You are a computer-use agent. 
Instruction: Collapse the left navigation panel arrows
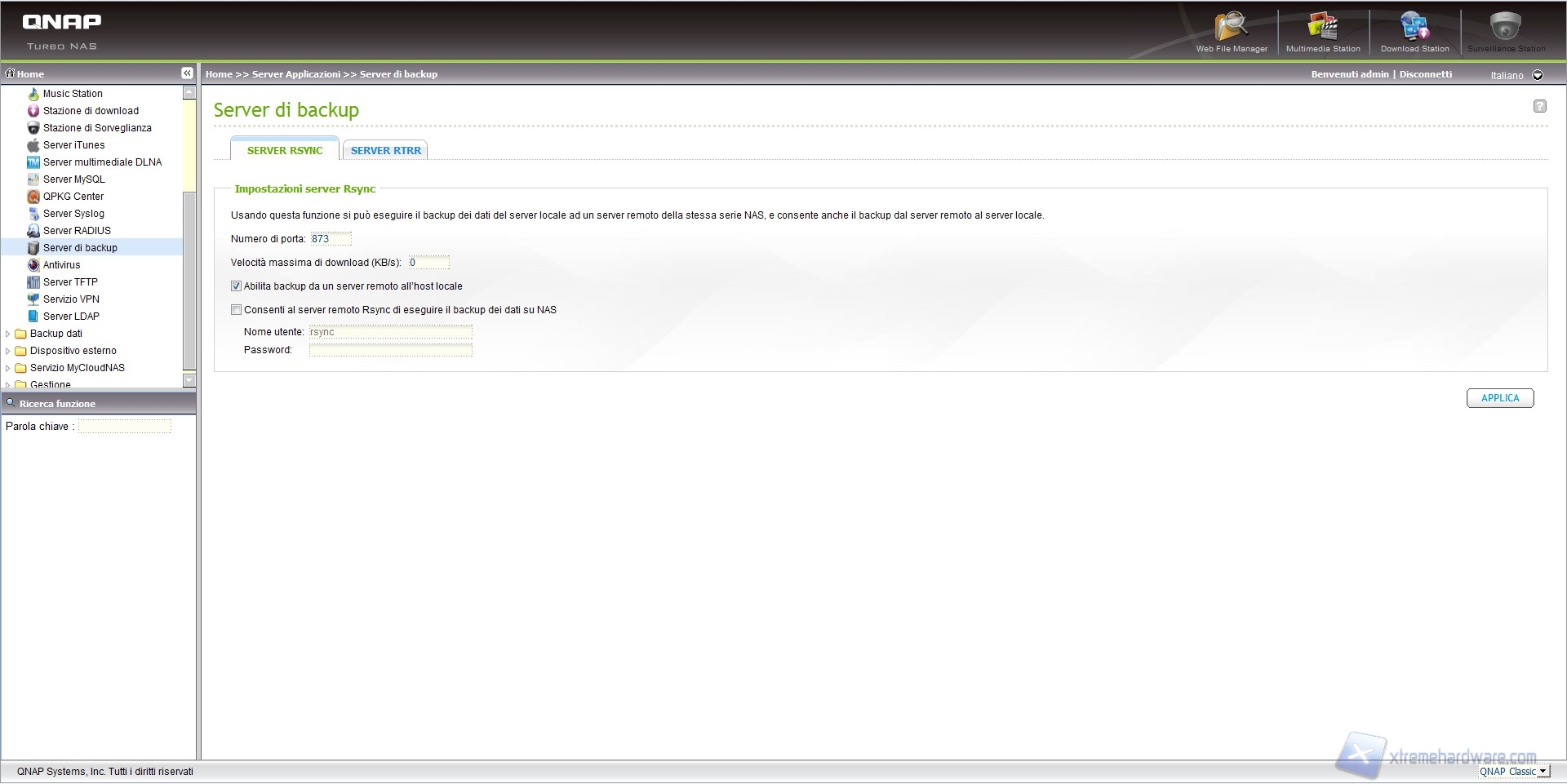187,73
